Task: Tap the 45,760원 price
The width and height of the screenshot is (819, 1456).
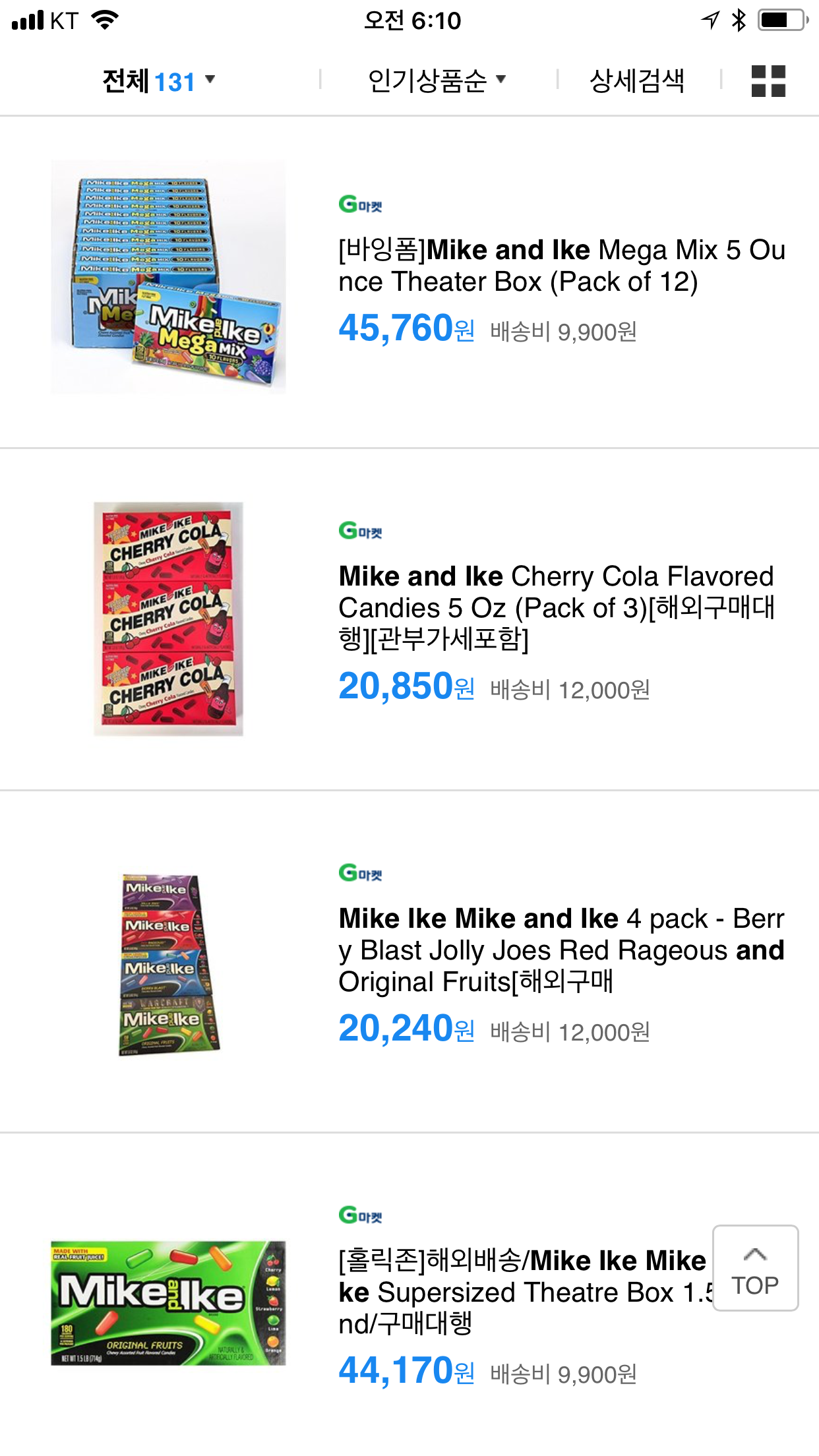Action: 406,328
